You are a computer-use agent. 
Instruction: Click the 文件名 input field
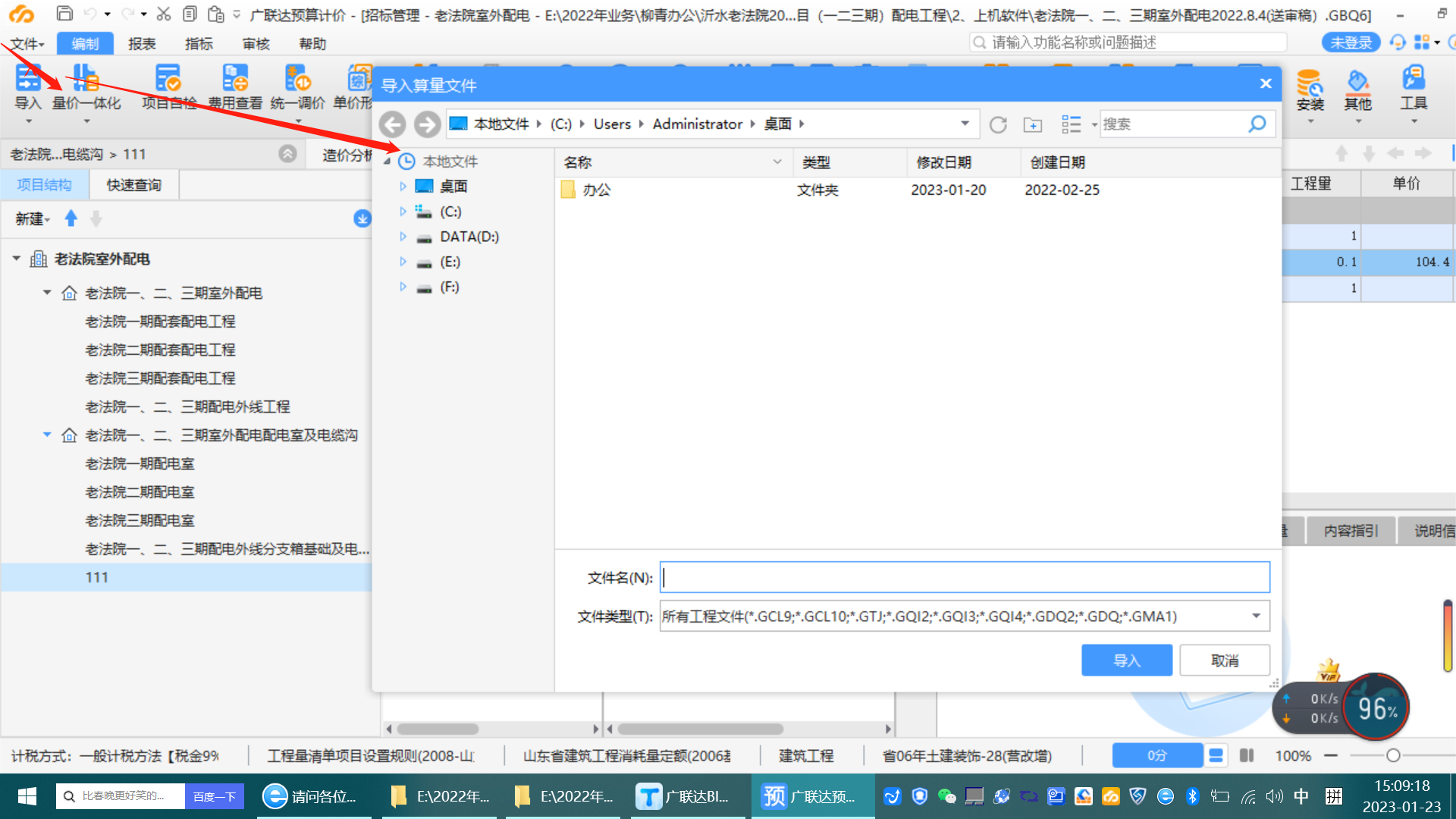click(965, 578)
